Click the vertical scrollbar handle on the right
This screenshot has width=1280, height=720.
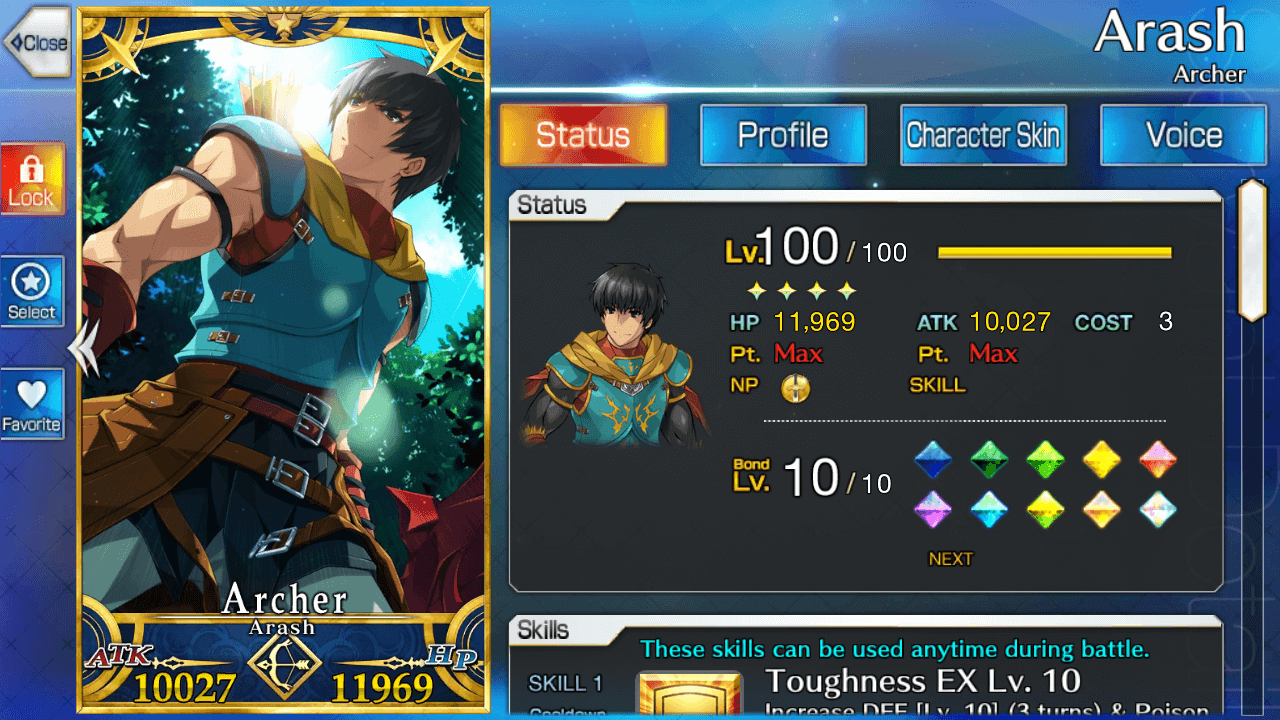click(1253, 250)
